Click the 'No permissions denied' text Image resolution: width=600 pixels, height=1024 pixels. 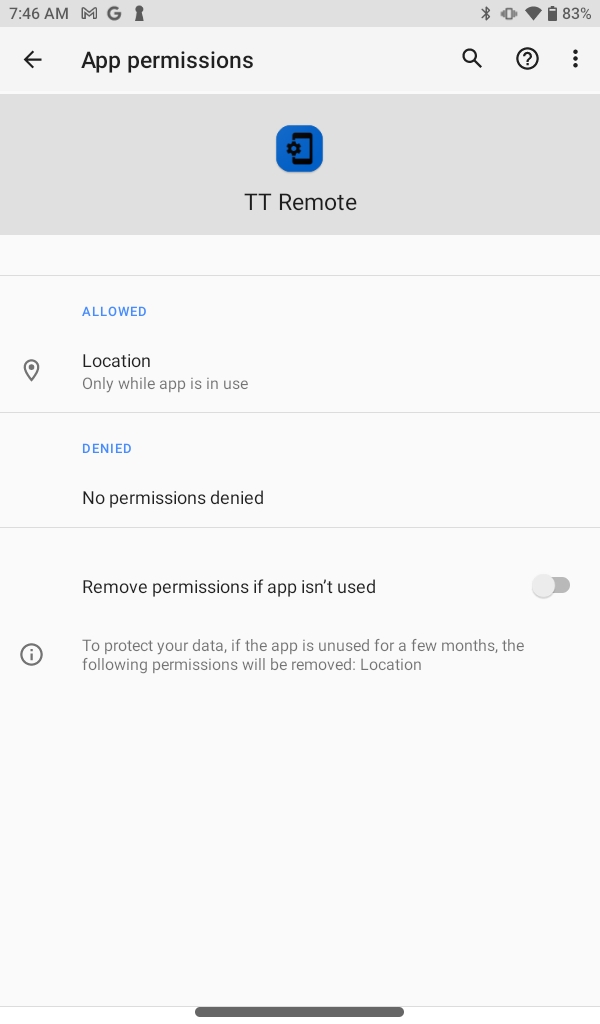pos(173,498)
